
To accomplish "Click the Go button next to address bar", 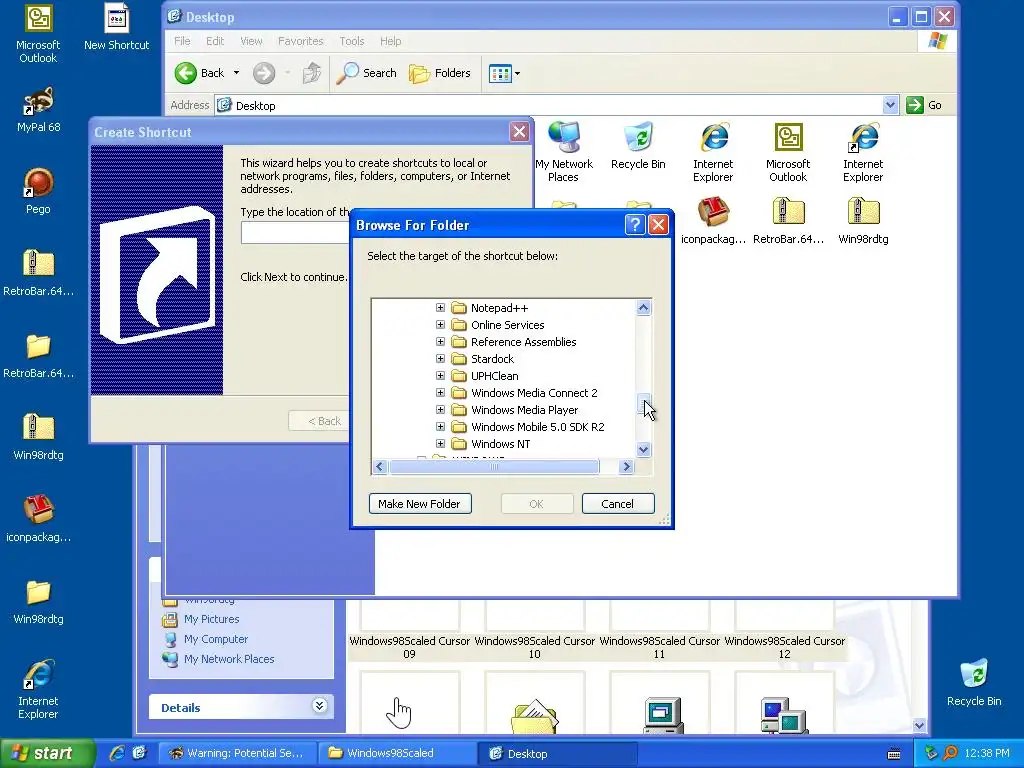I will [x=924, y=105].
